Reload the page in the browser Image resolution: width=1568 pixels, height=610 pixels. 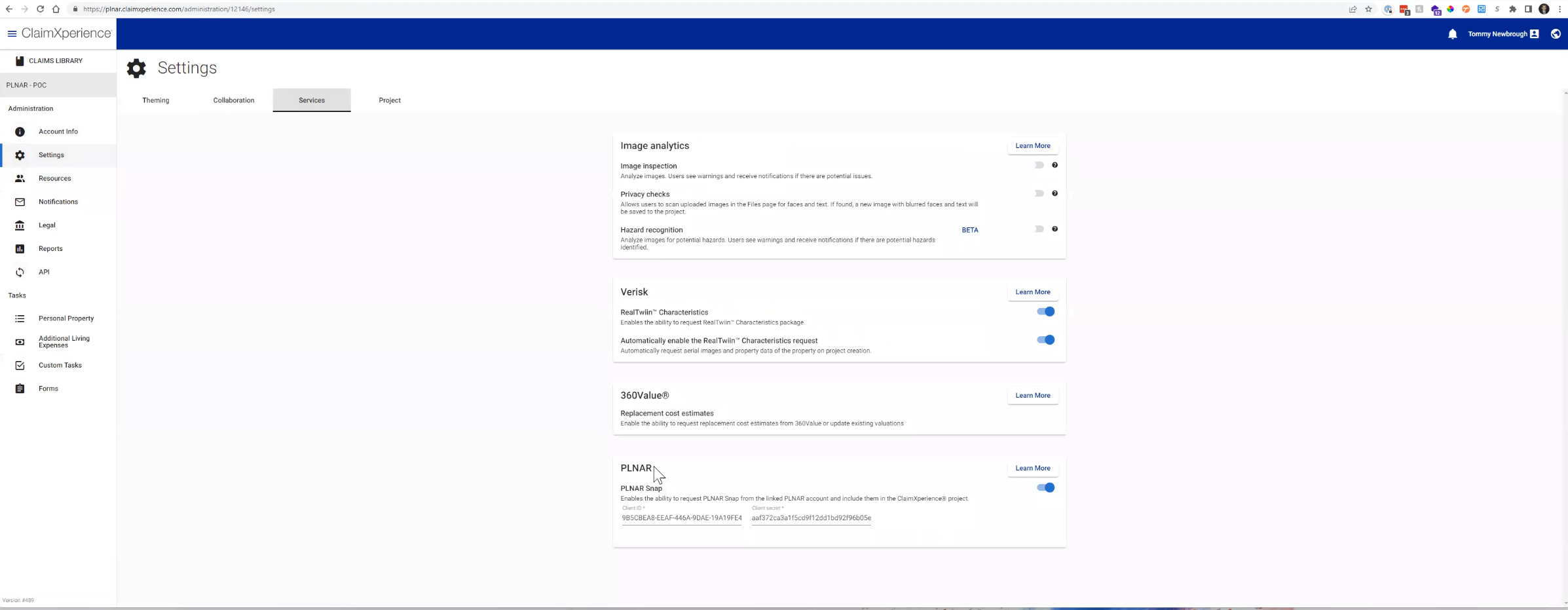click(x=40, y=9)
